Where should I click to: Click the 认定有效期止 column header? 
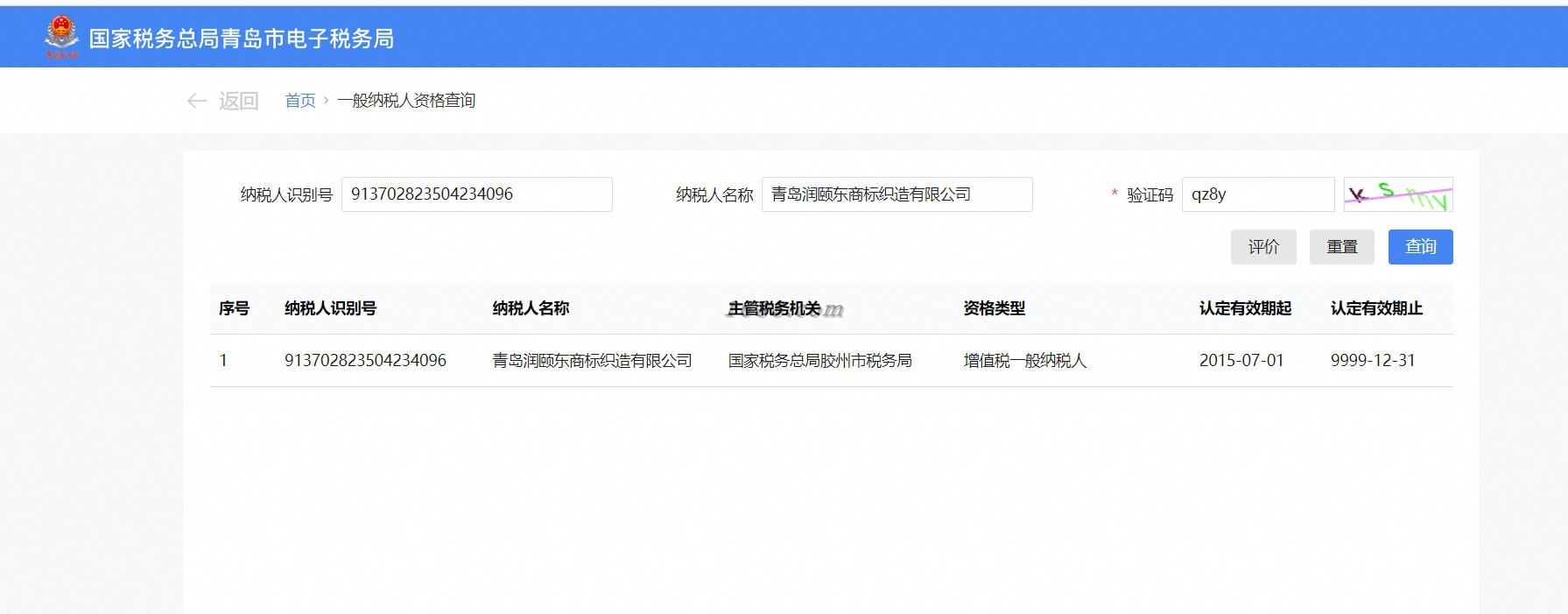1377,308
